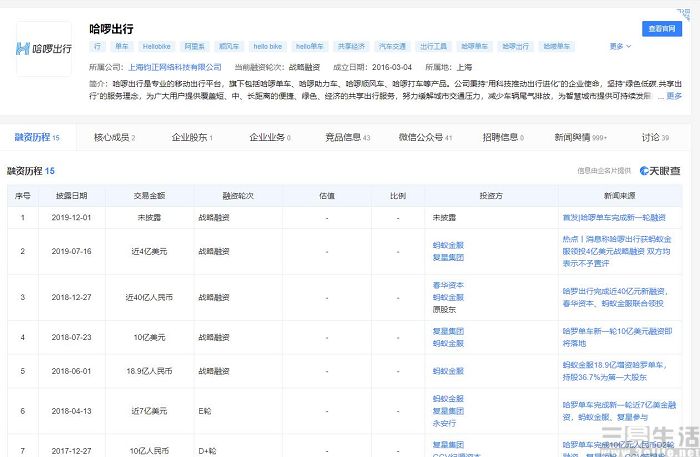Open 蚂蚁金服 investor in the 2018-07-23 row
Screen dimensions: 700x457
pos(448,343)
